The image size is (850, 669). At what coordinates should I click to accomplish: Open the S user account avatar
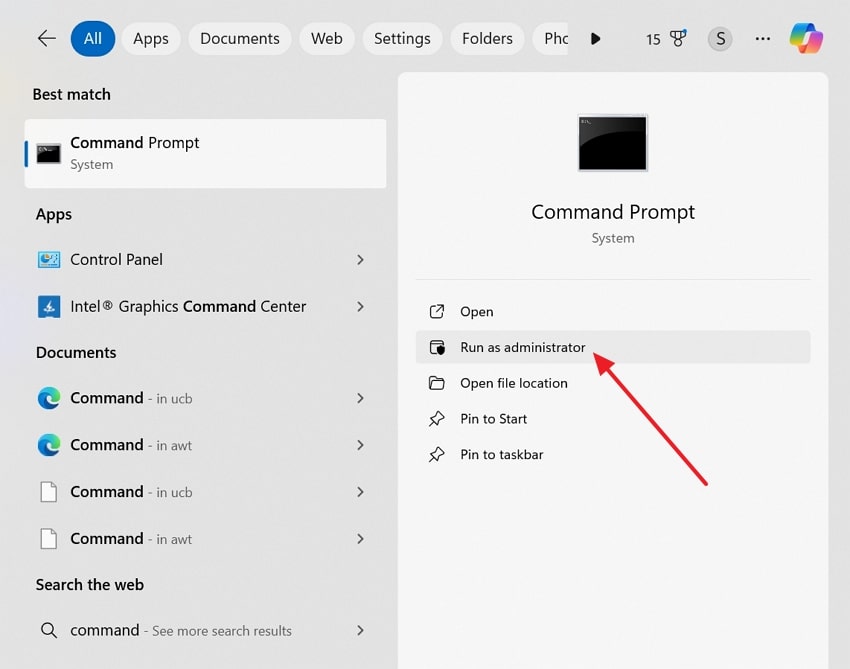point(720,38)
